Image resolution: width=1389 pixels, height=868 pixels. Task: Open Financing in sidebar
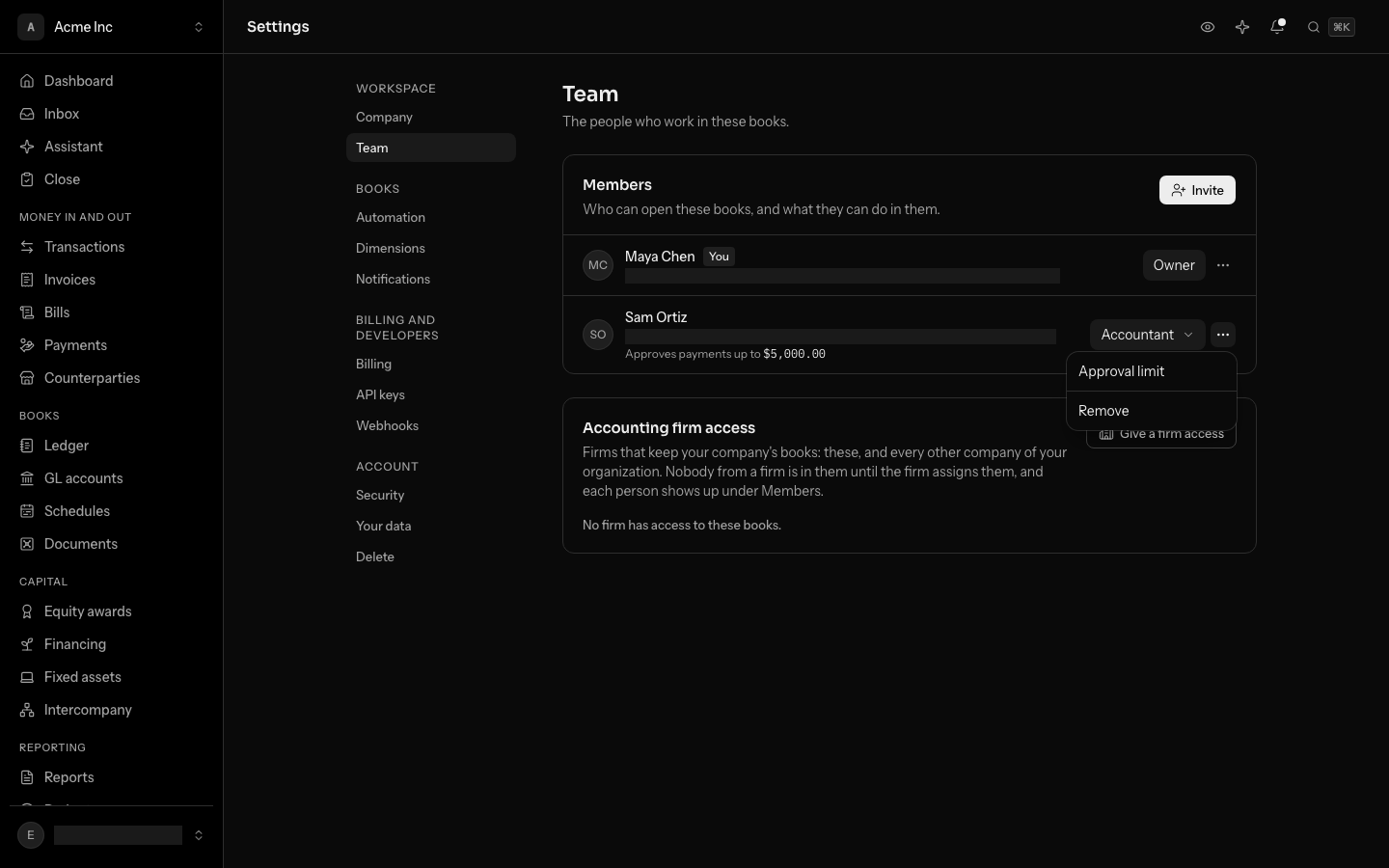(x=111, y=644)
